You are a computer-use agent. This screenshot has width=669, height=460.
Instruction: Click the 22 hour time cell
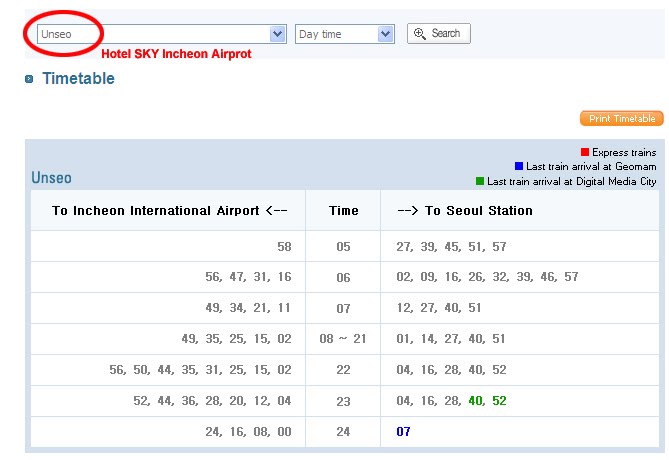[x=343, y=370]
